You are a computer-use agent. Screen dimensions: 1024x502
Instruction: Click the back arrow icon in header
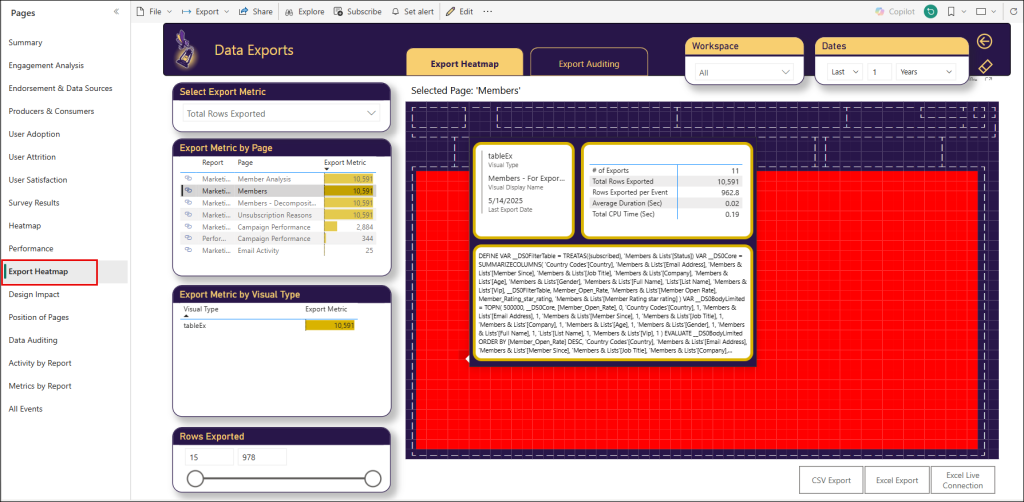pyautogui.click(x=984, y=41)
